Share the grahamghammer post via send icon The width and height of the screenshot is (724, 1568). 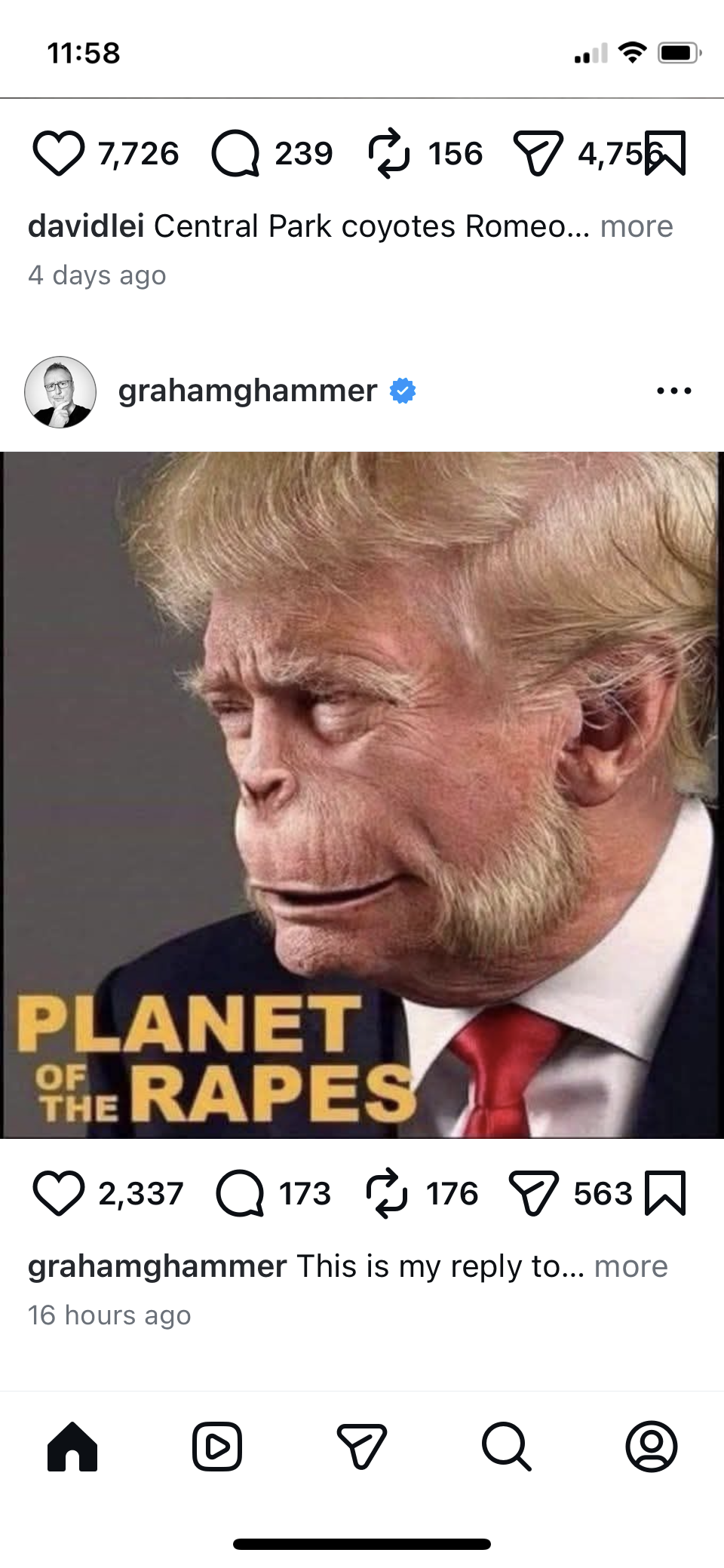[x=534, y=1193]
